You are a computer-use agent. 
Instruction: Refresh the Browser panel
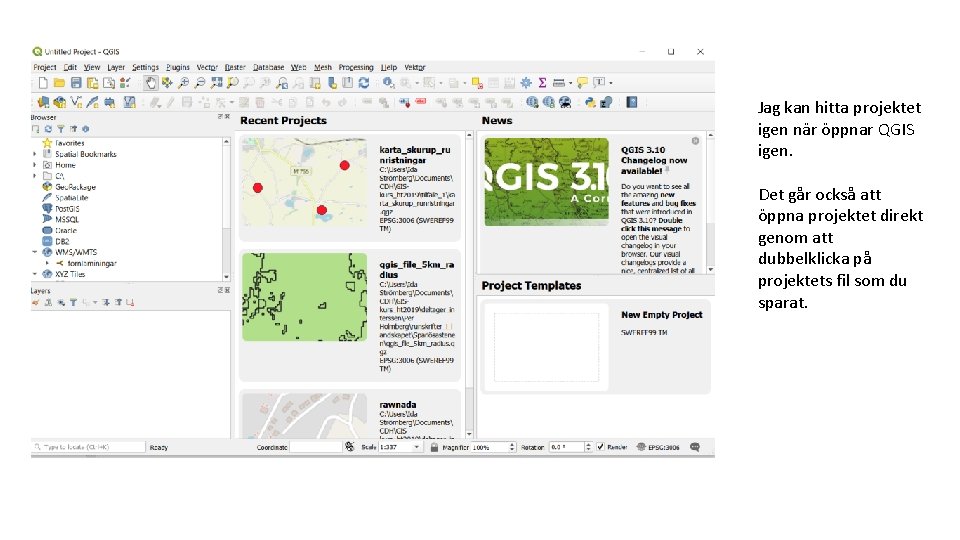tap(48, 129)
